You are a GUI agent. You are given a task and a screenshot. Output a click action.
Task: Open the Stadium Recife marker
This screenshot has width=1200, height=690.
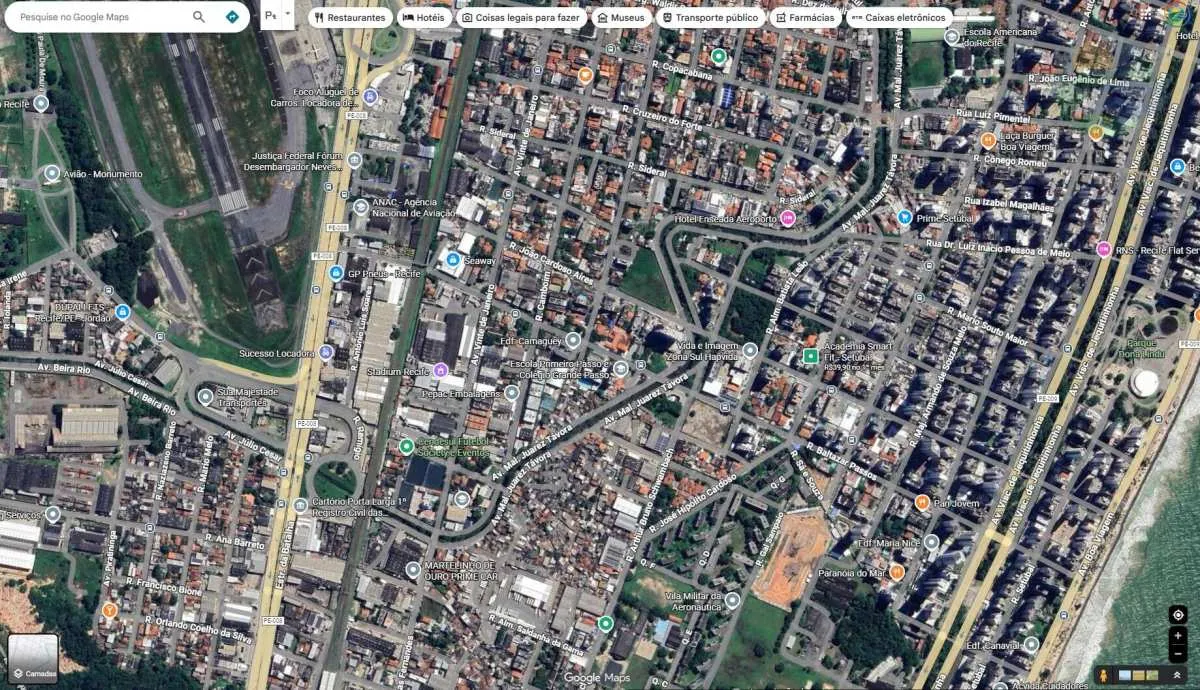440,370
